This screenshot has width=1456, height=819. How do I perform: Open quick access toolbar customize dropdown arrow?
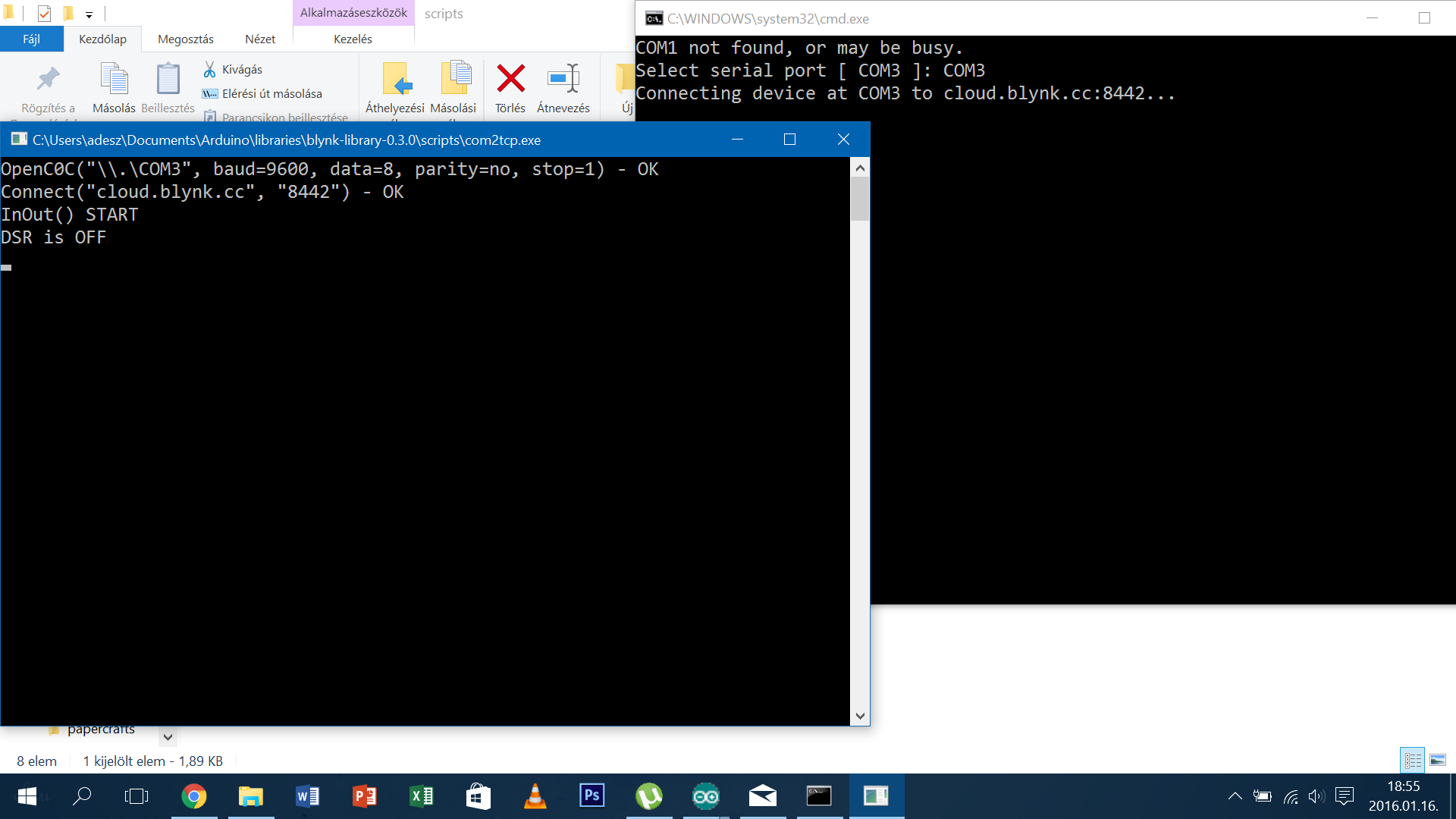[x=89, y=14]
